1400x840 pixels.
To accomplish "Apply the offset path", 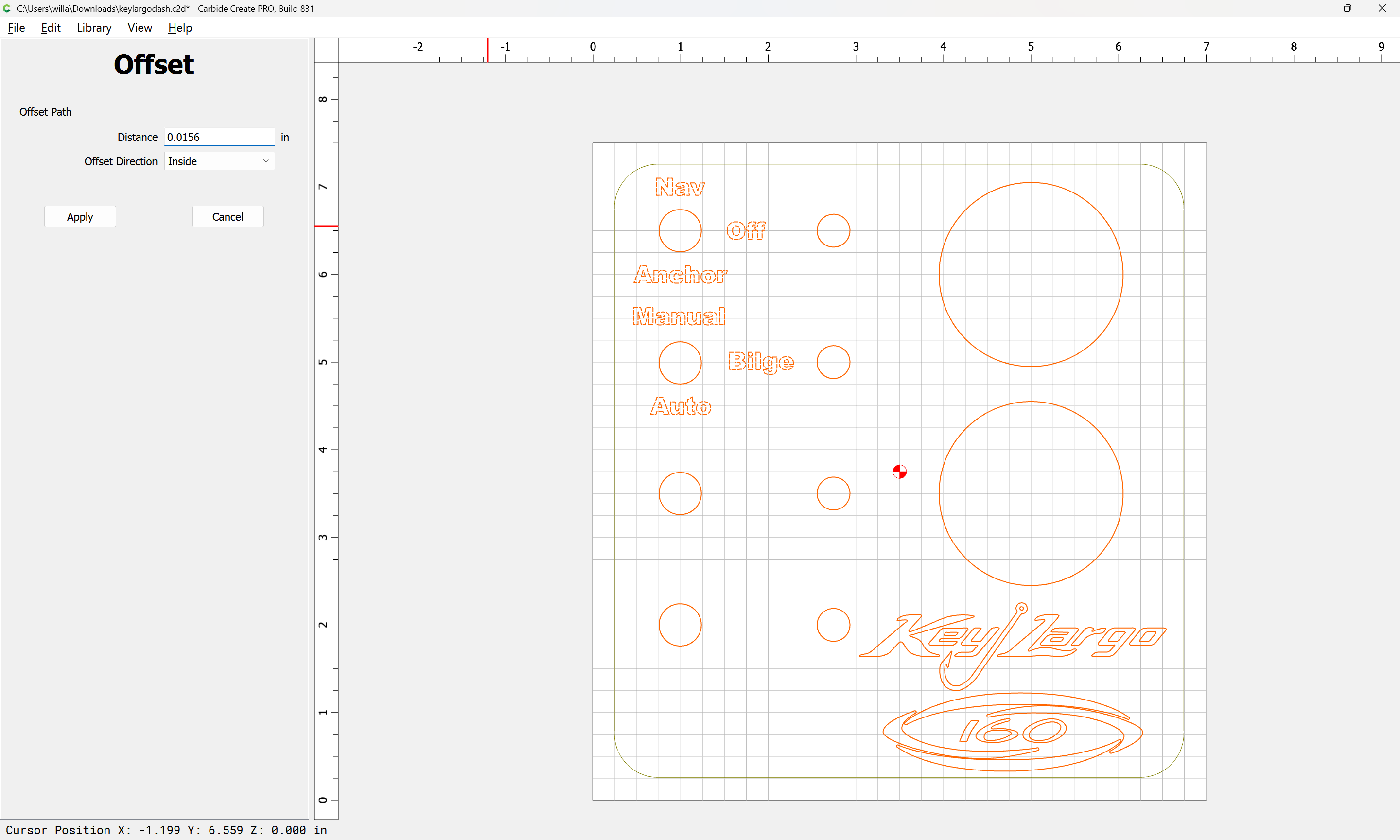I will pyautogui.click(x=80, y=217).
